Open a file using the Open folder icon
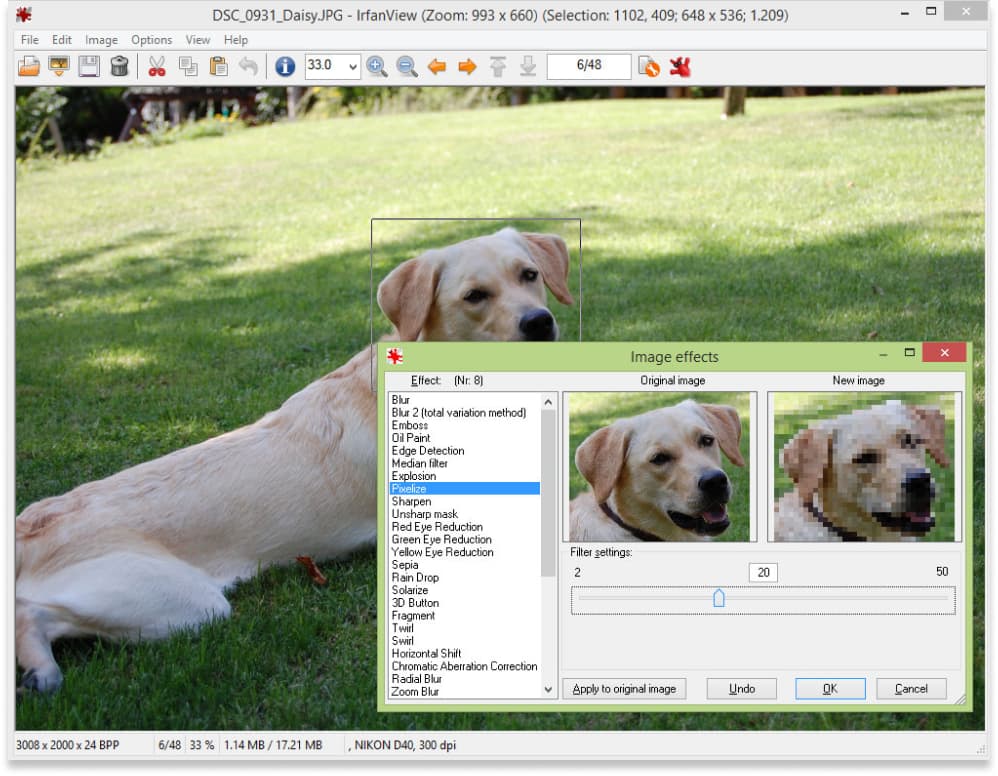Screen dimensions: 998x776 (x=28, y=67)
